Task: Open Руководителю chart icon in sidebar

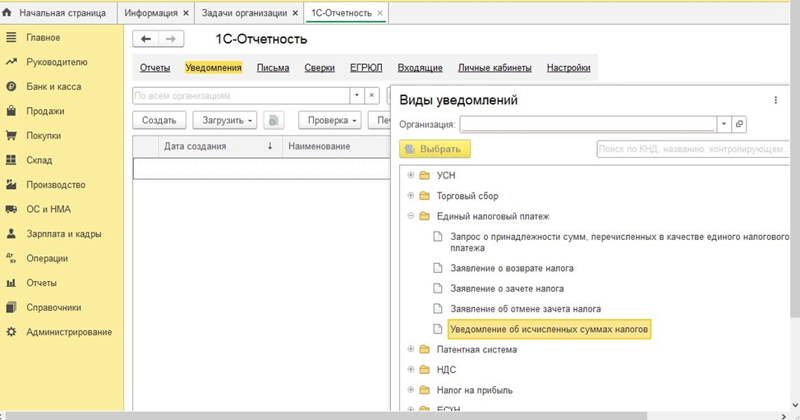Action: [x=11, y=62]
